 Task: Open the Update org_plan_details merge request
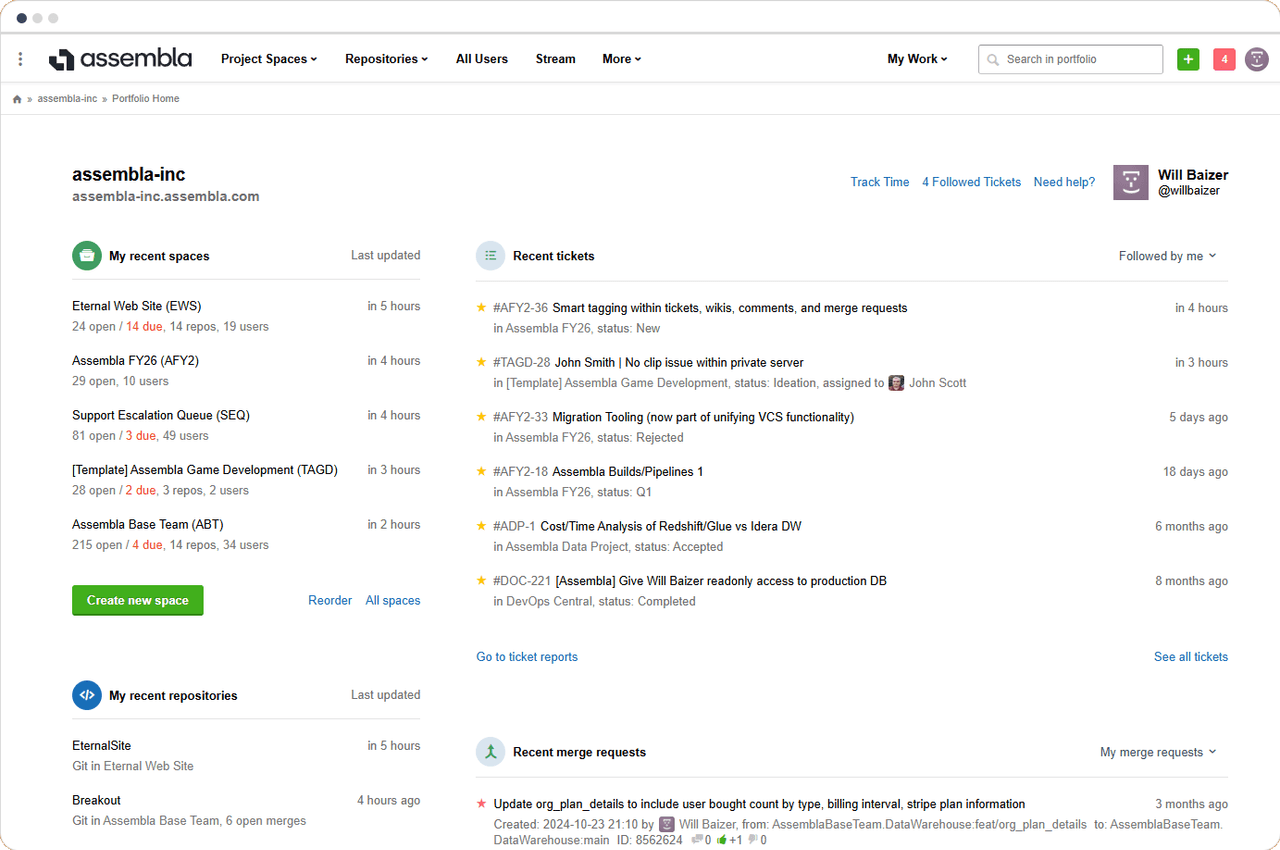click(x=759, y=804)
